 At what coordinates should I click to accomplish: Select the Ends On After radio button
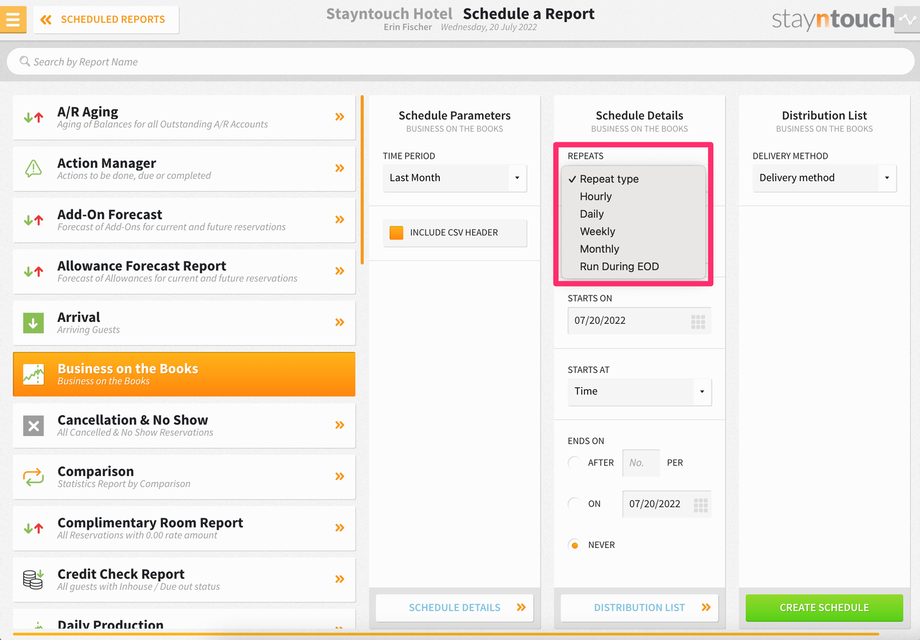point(574,463)
